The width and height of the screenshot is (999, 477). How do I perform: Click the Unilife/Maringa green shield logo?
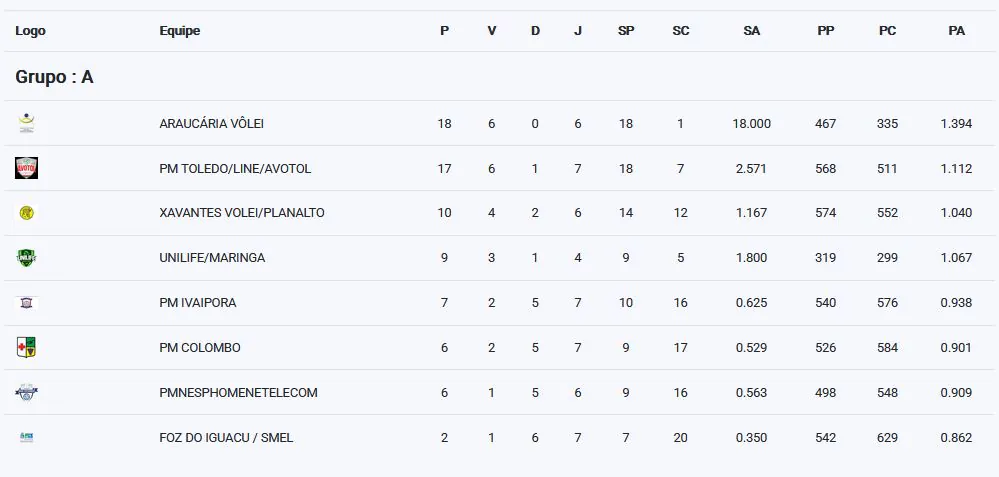[x=26, y=258]
